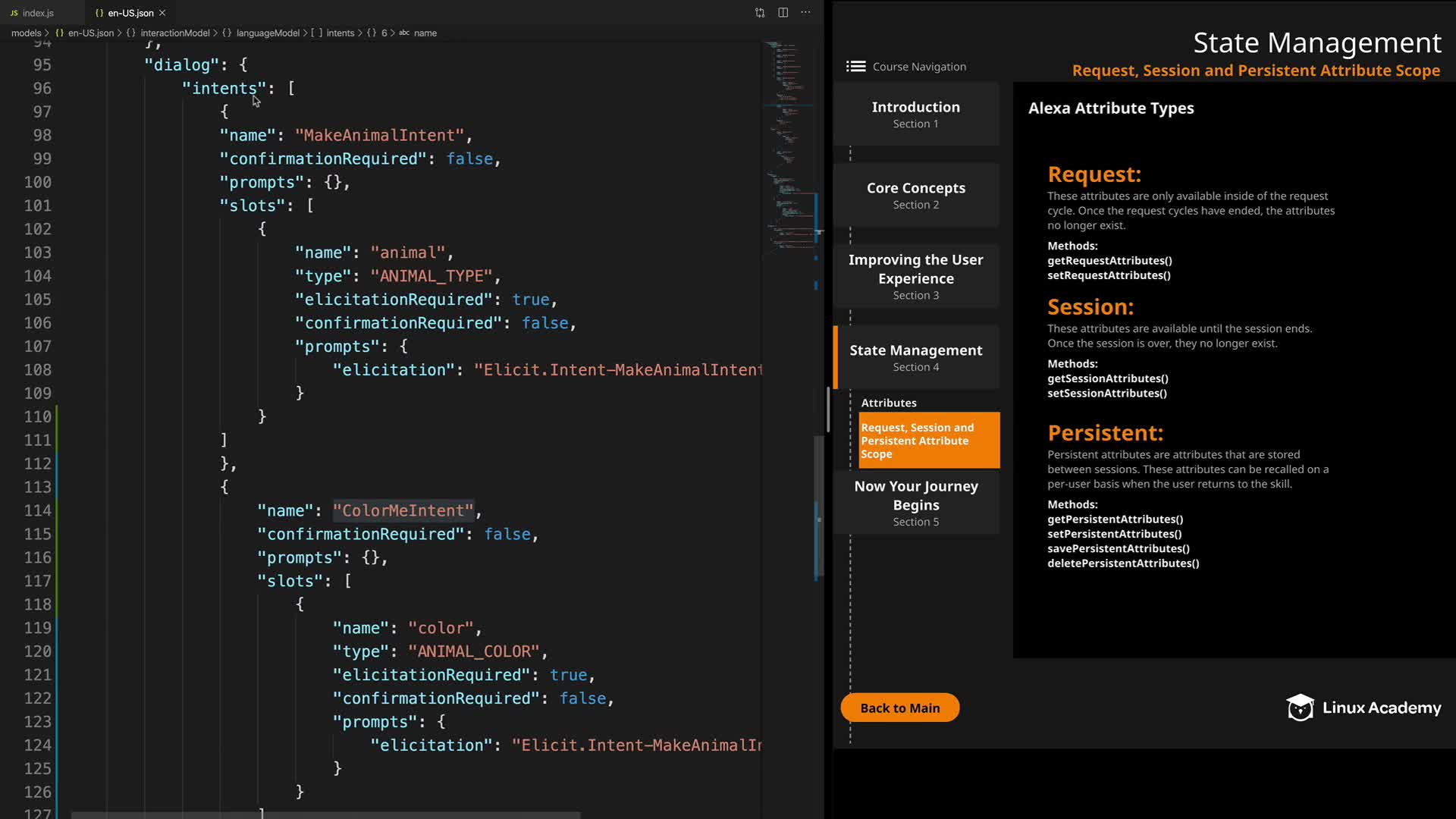Open the intents breadcrumb item
Image resolution: width=1456 pixels, height=819 pixels.
(340, 33)
